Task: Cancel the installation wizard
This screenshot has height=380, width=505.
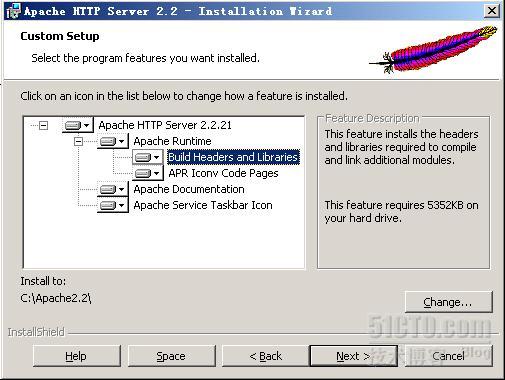Action: click(x=448, y=356)
